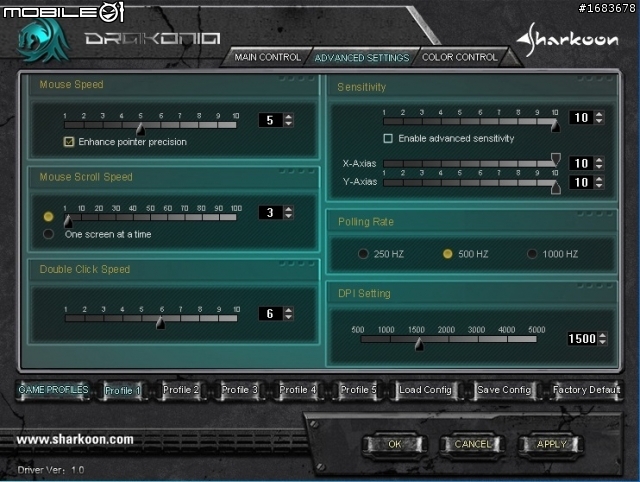
Task: Decrease Mouse Speed with down arrow
Action: point(289,123)
